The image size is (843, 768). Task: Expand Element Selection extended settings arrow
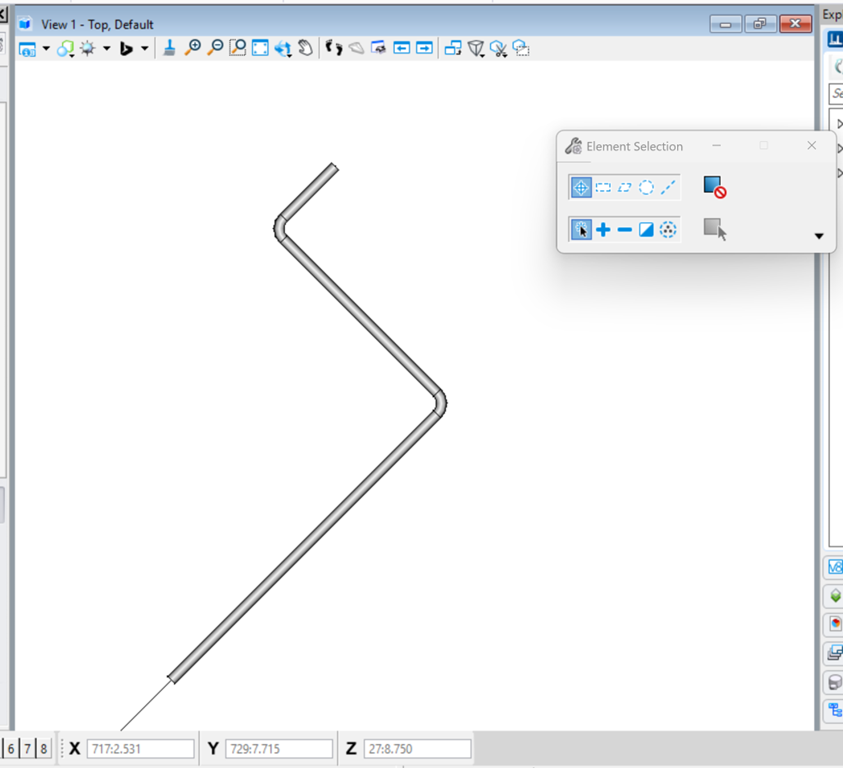tap(819, 236)
